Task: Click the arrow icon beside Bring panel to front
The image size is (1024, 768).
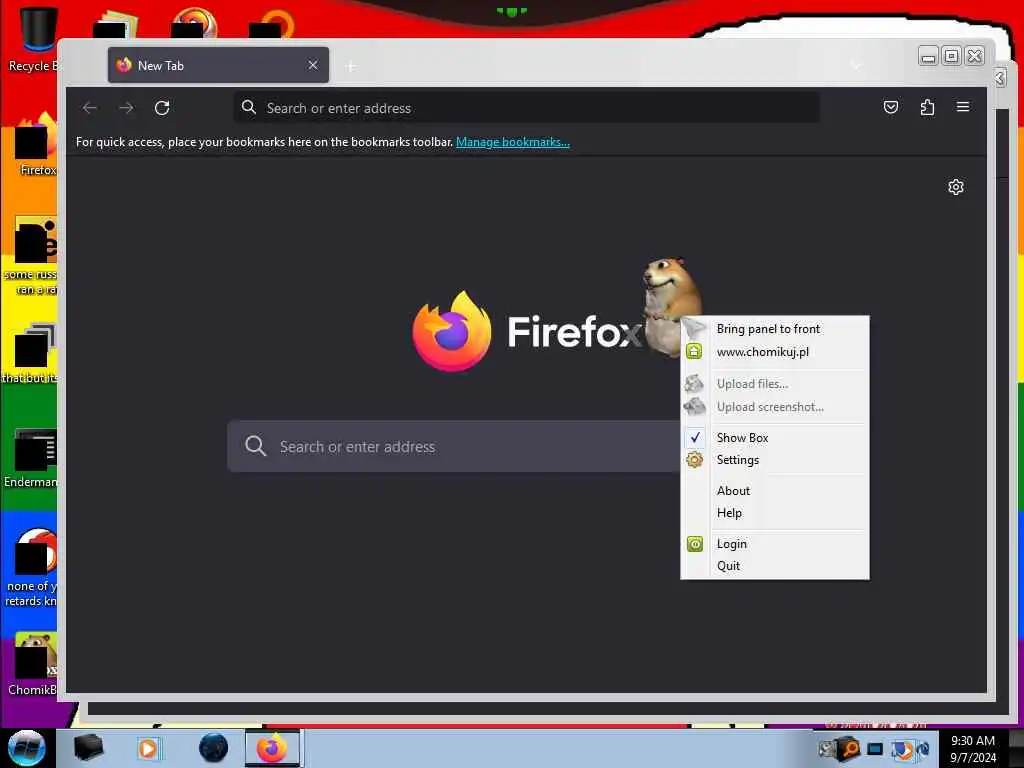Action: [694, 328]
